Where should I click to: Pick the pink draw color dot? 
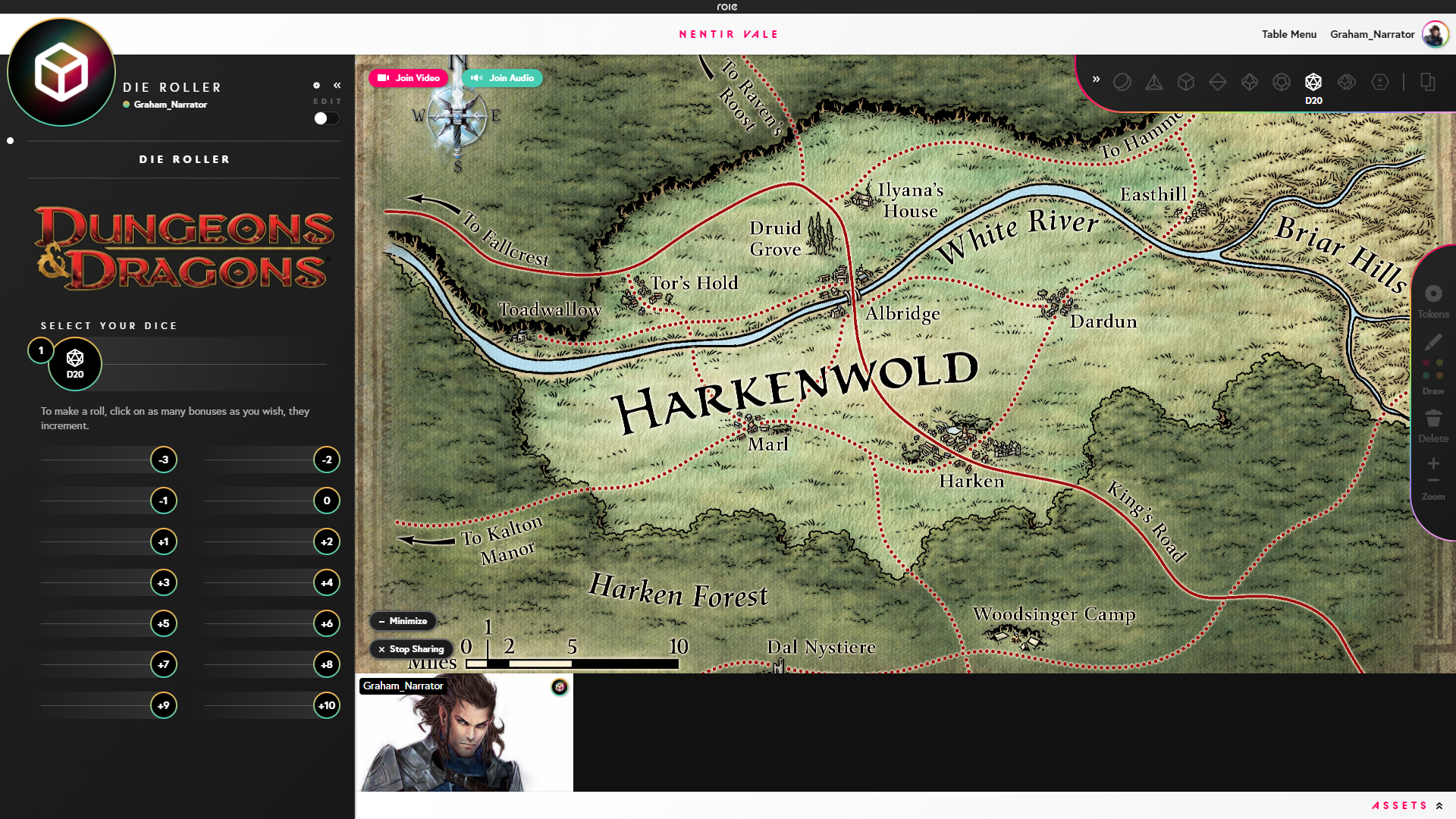[1426, 363]
